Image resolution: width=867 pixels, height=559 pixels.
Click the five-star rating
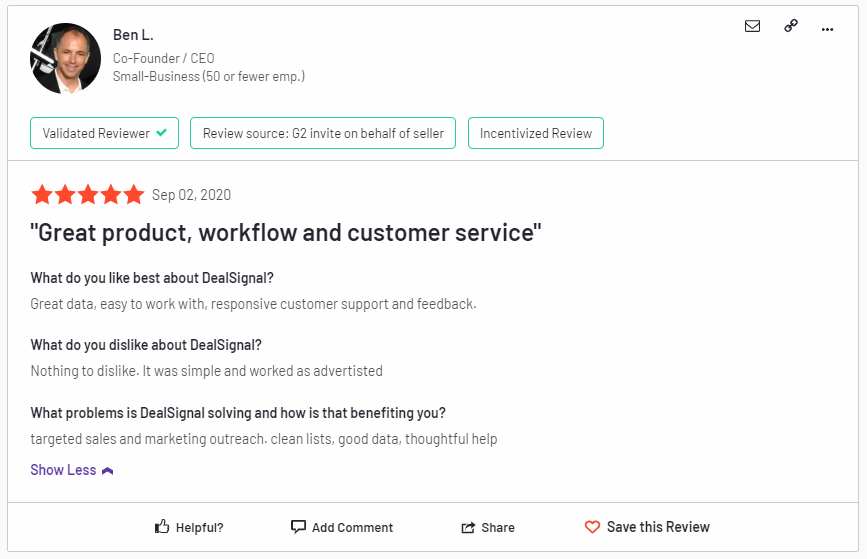point(87,195)
